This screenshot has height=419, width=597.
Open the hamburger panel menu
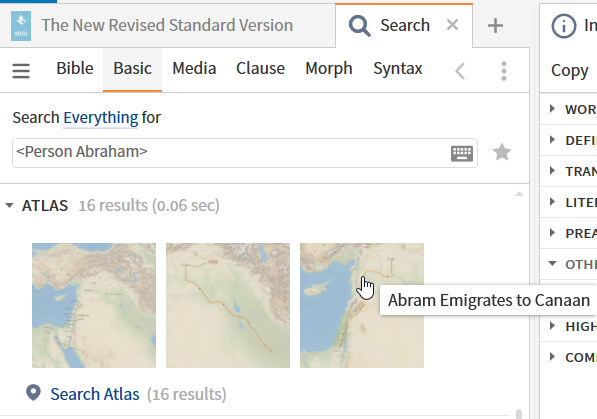pyautogui.click(x=21, y=71)
